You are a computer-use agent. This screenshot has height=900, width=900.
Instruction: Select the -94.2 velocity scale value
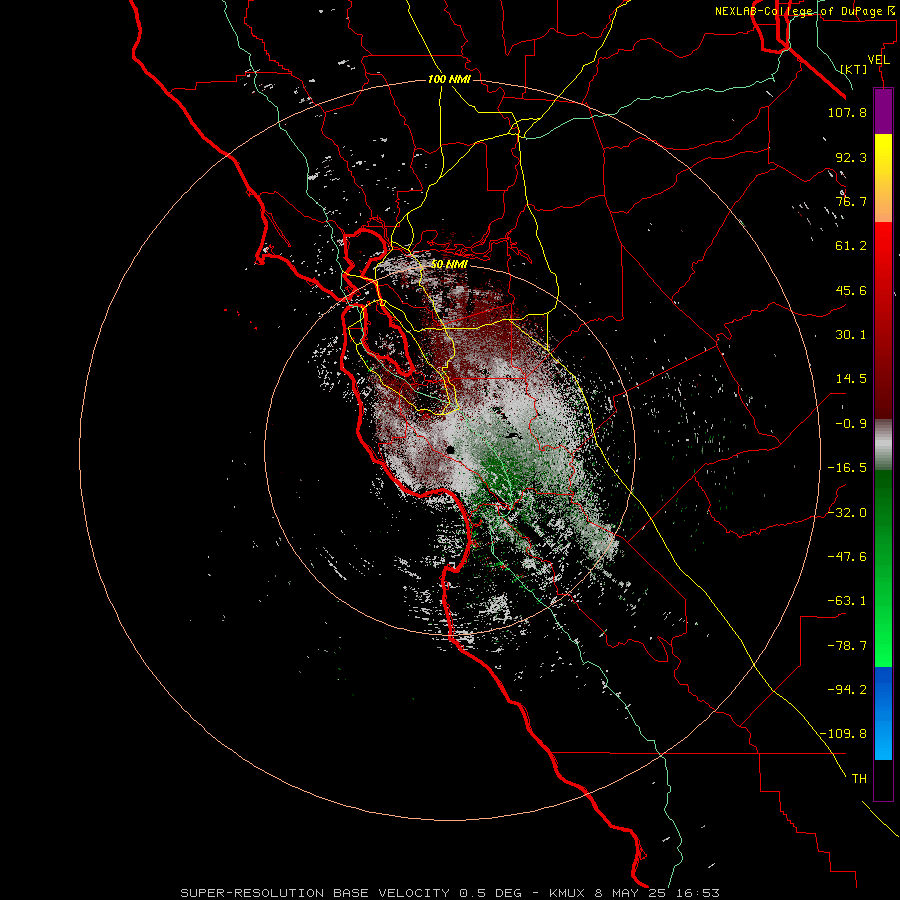coord(847,690)
